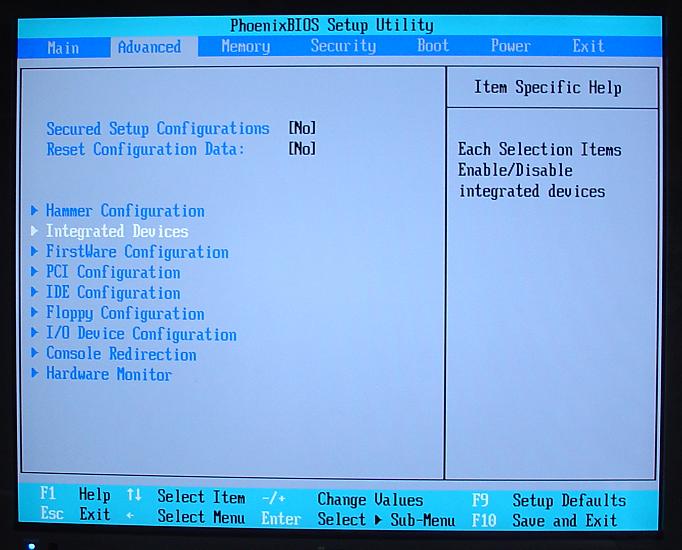Expand arrow beside Hammer Configuration
The width and height of the screenshot is (682, 550).
point(34,210)
